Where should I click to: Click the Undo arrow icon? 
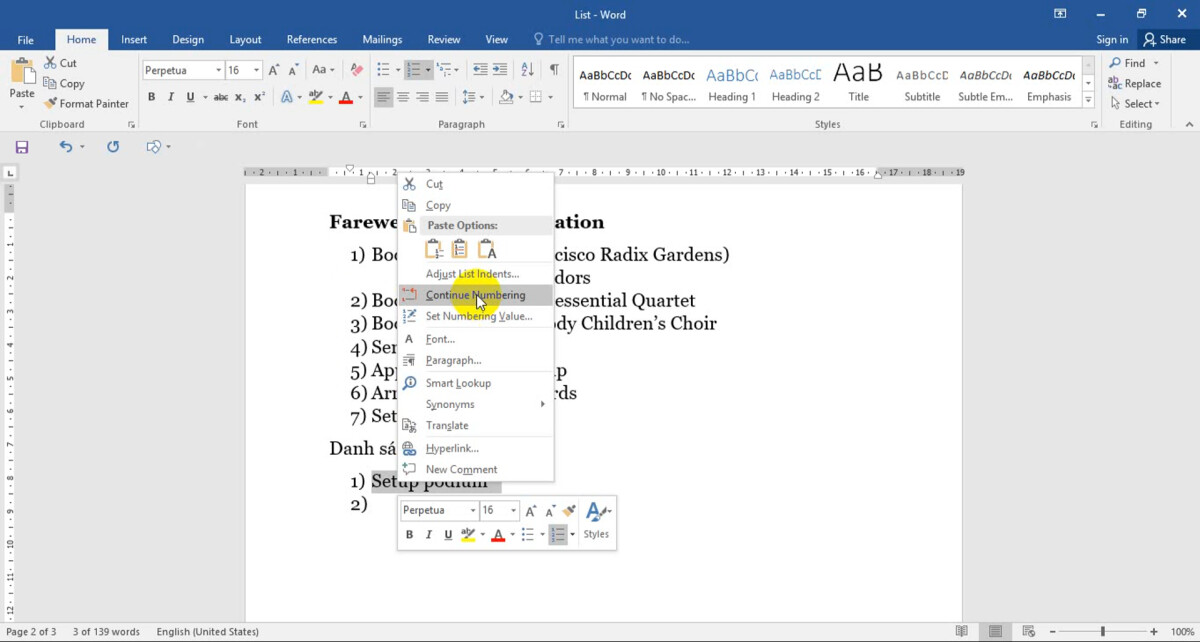point(66,147)
